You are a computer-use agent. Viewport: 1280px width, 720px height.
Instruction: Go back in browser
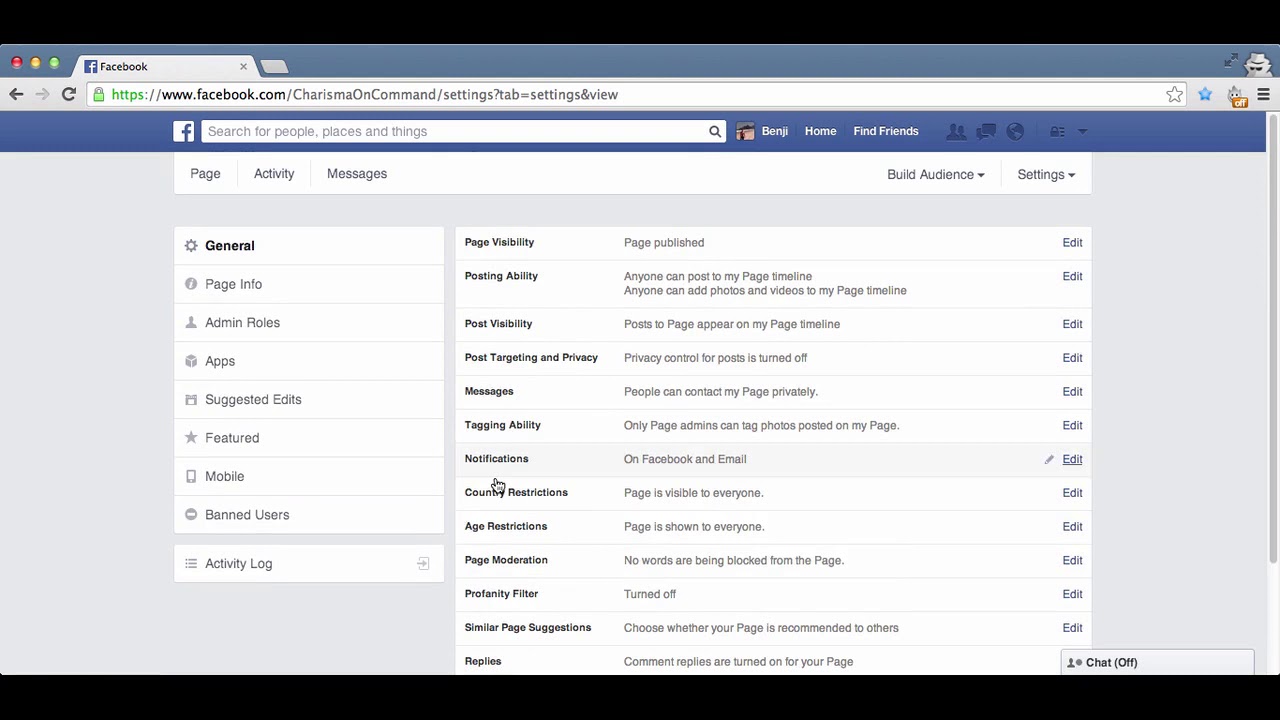16,94
